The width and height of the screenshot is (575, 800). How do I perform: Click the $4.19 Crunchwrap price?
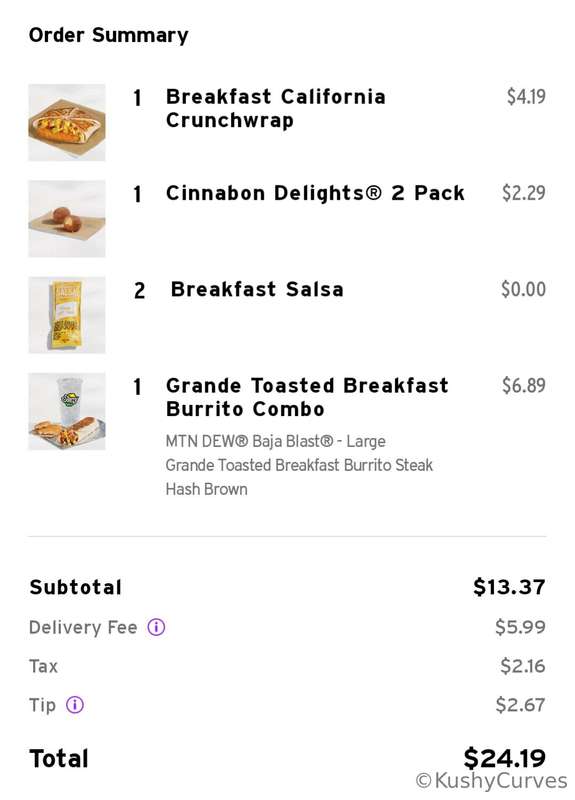(526, 96)
